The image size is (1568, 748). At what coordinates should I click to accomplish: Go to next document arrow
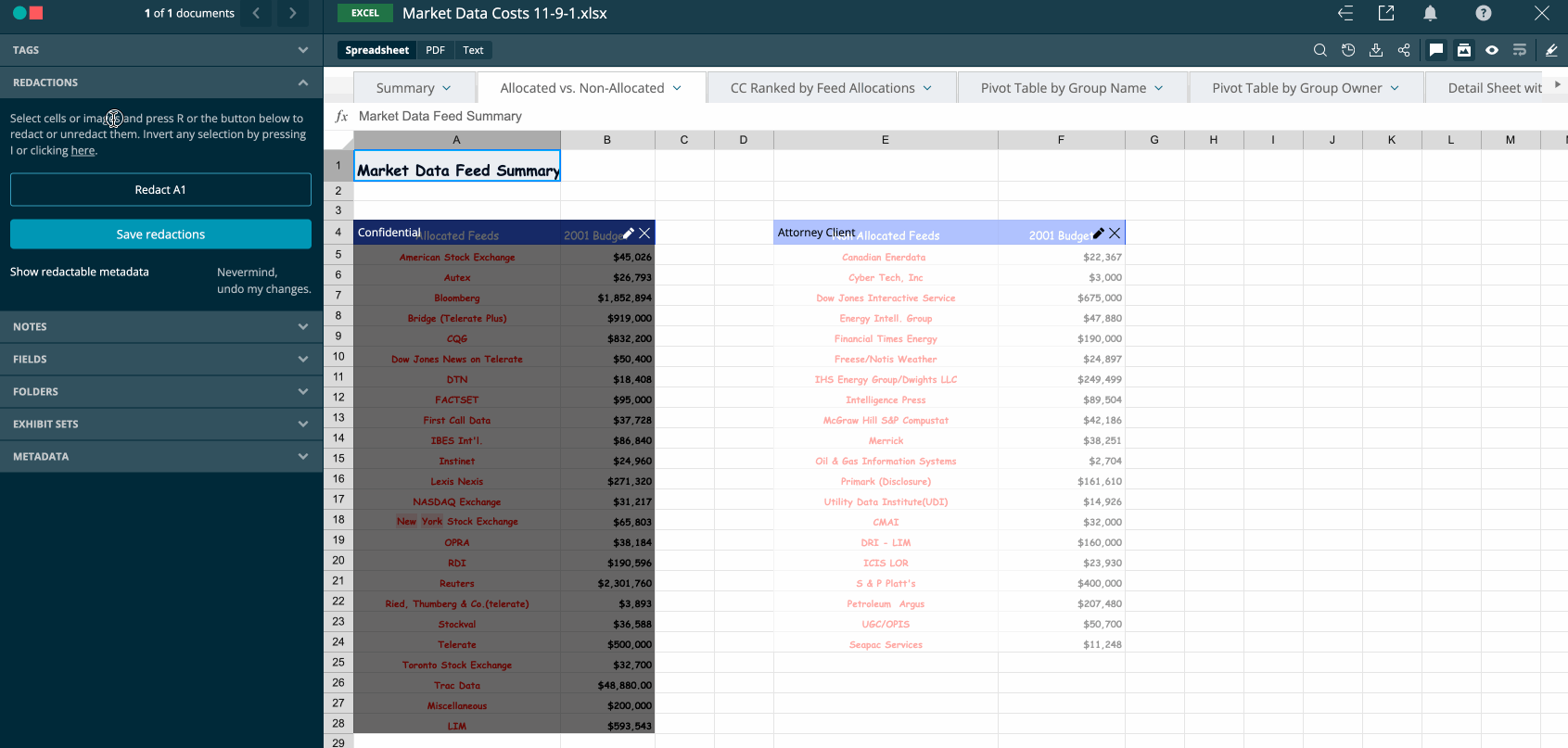(293, 13)
